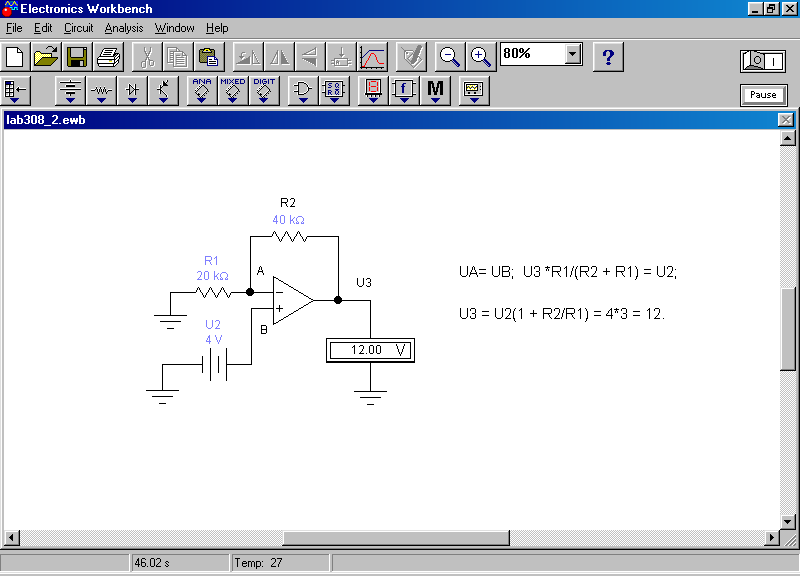Open the File menu
Screen dimensions: 800x576
[14, 28]
